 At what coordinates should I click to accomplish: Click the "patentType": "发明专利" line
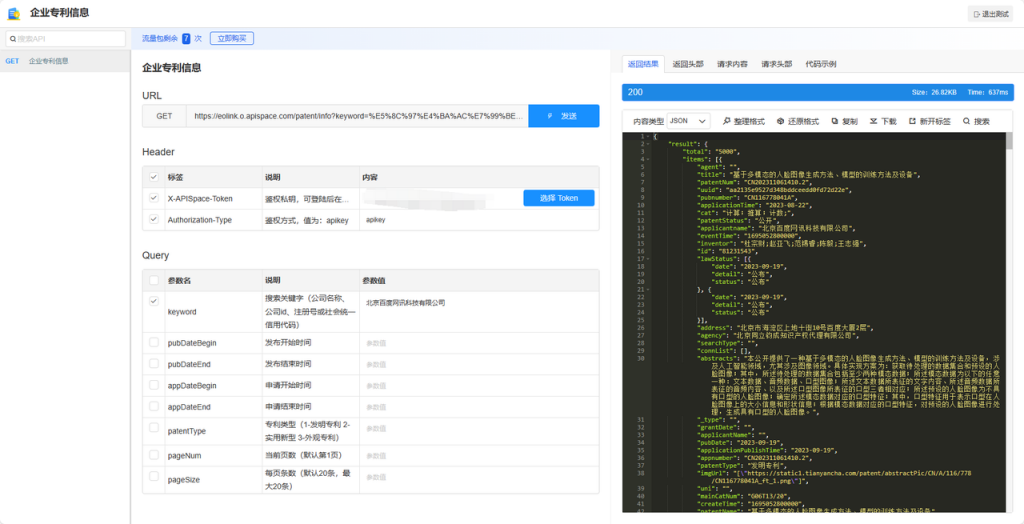tap(740, 466)
